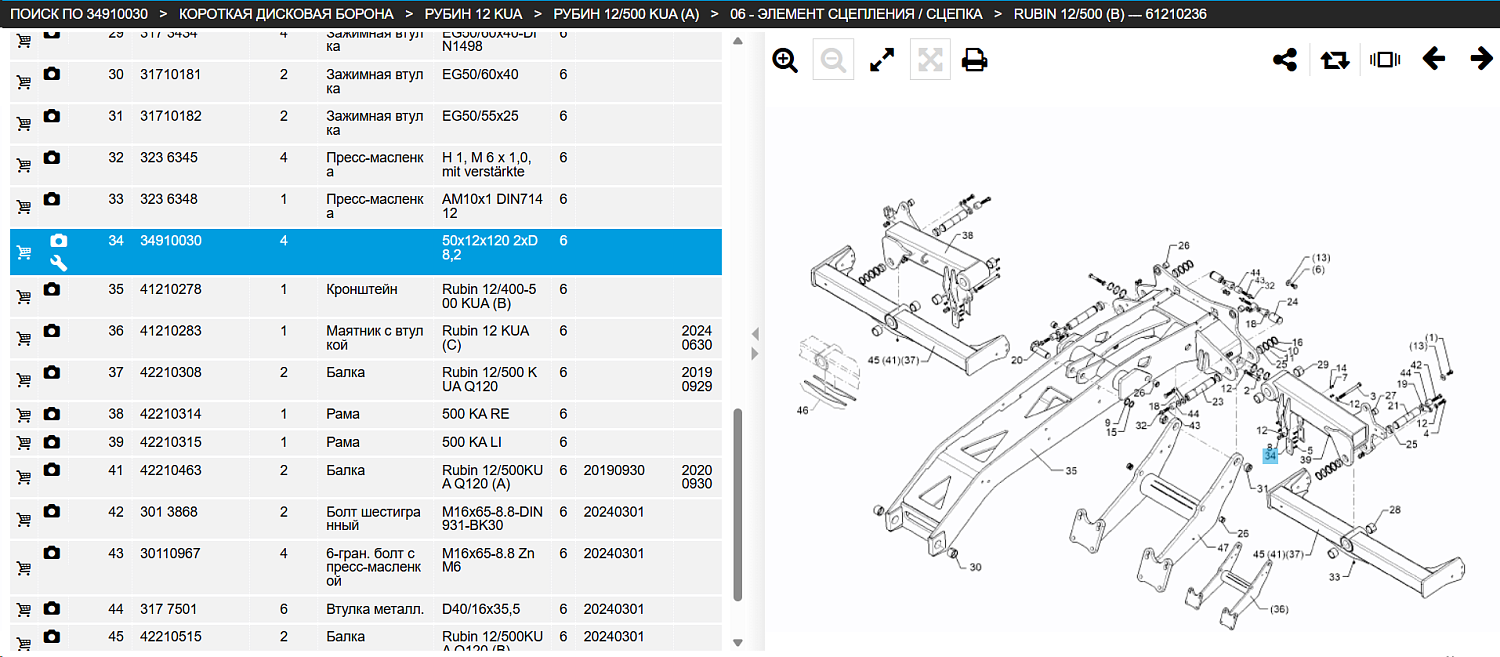Click scrollbar up arrow in parts list
1500x657 pixels.
point(739,42)
